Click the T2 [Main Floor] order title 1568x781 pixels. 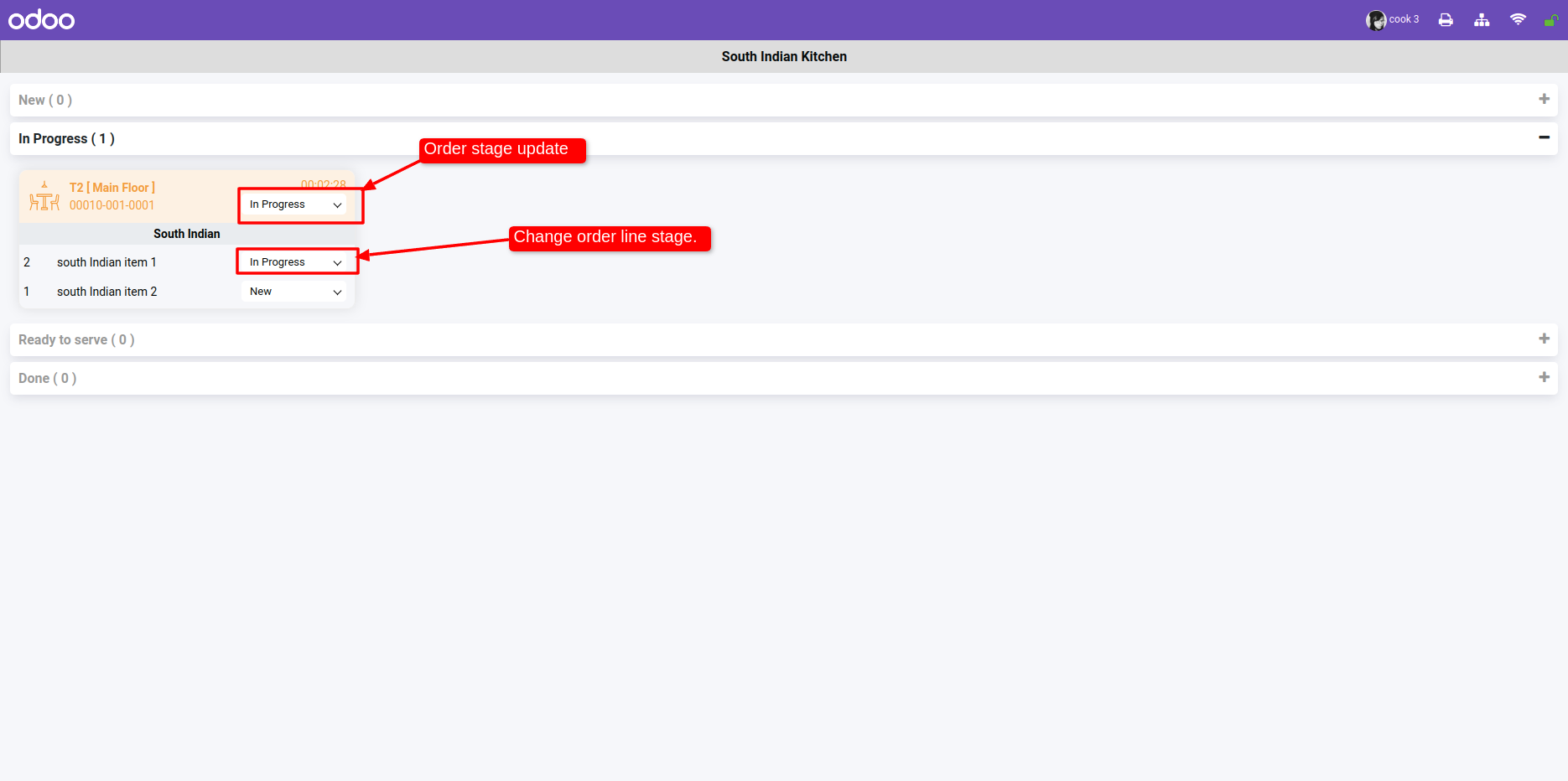pos(112,188)
